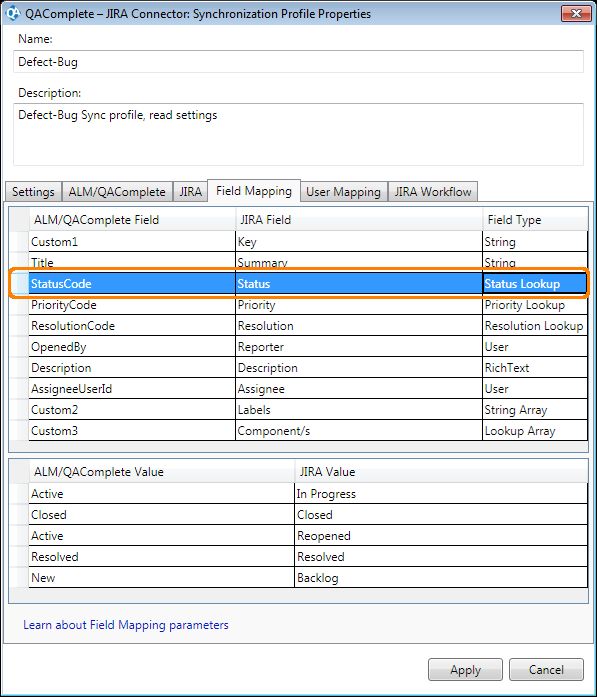This screenshot has width=597, height=697.
Task: Select the Title field cell
Action: [x=132, y=261]
